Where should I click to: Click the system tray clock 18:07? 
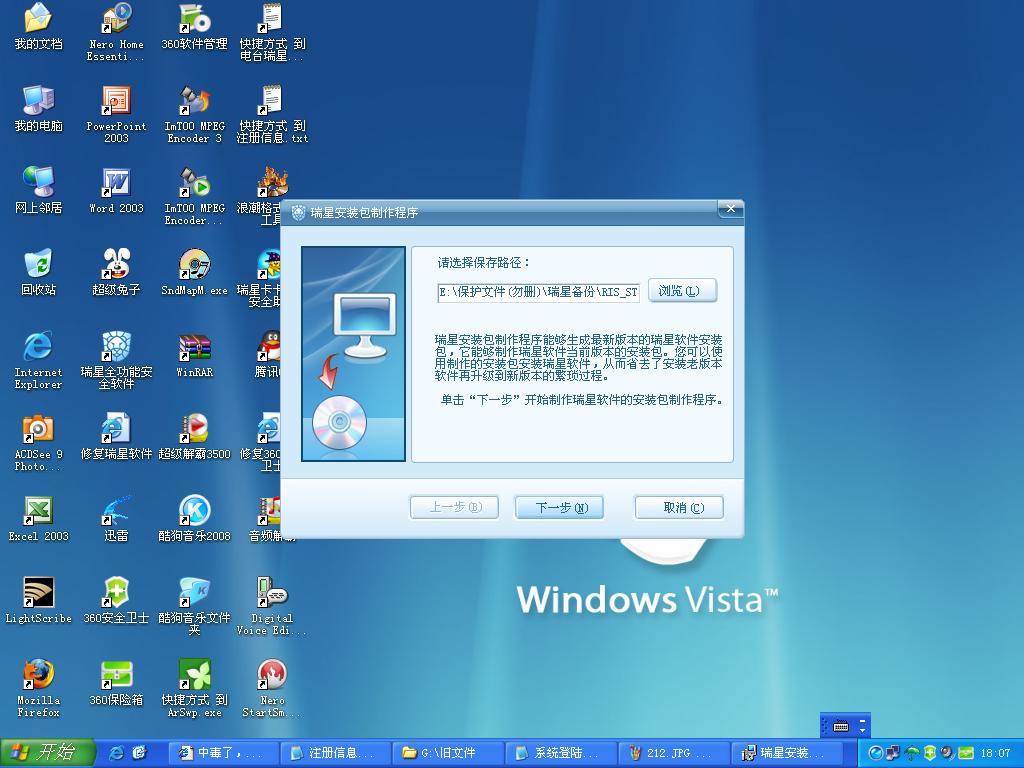pos(995,753)
